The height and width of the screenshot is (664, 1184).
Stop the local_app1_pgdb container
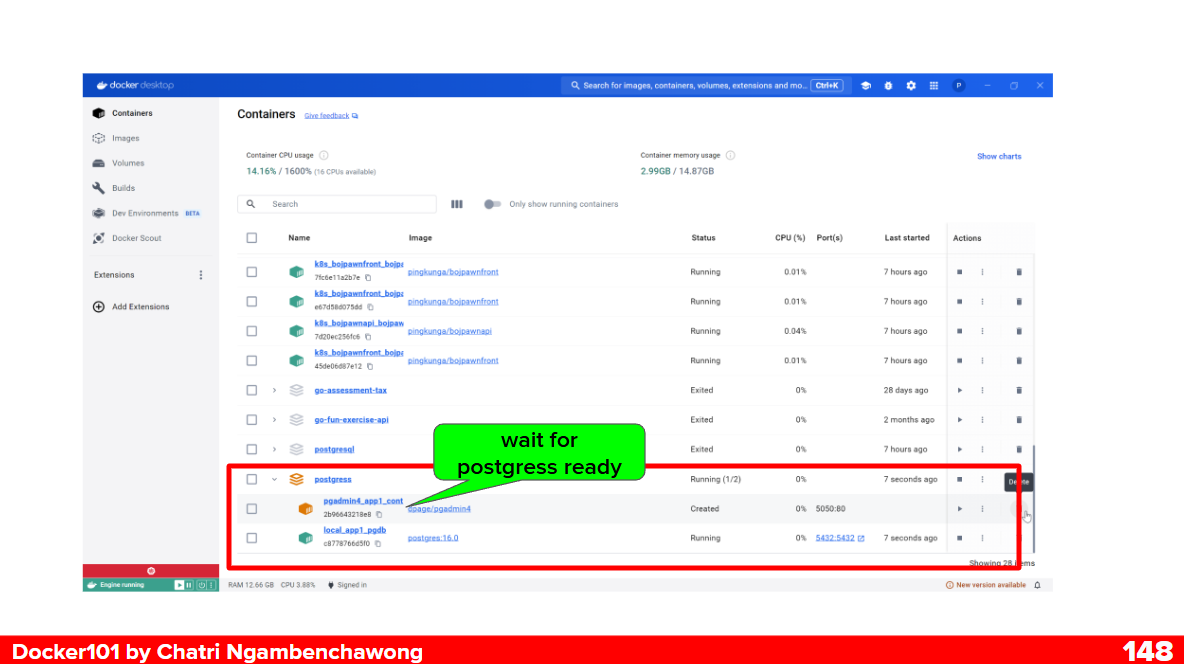click(x=960, y=539)
